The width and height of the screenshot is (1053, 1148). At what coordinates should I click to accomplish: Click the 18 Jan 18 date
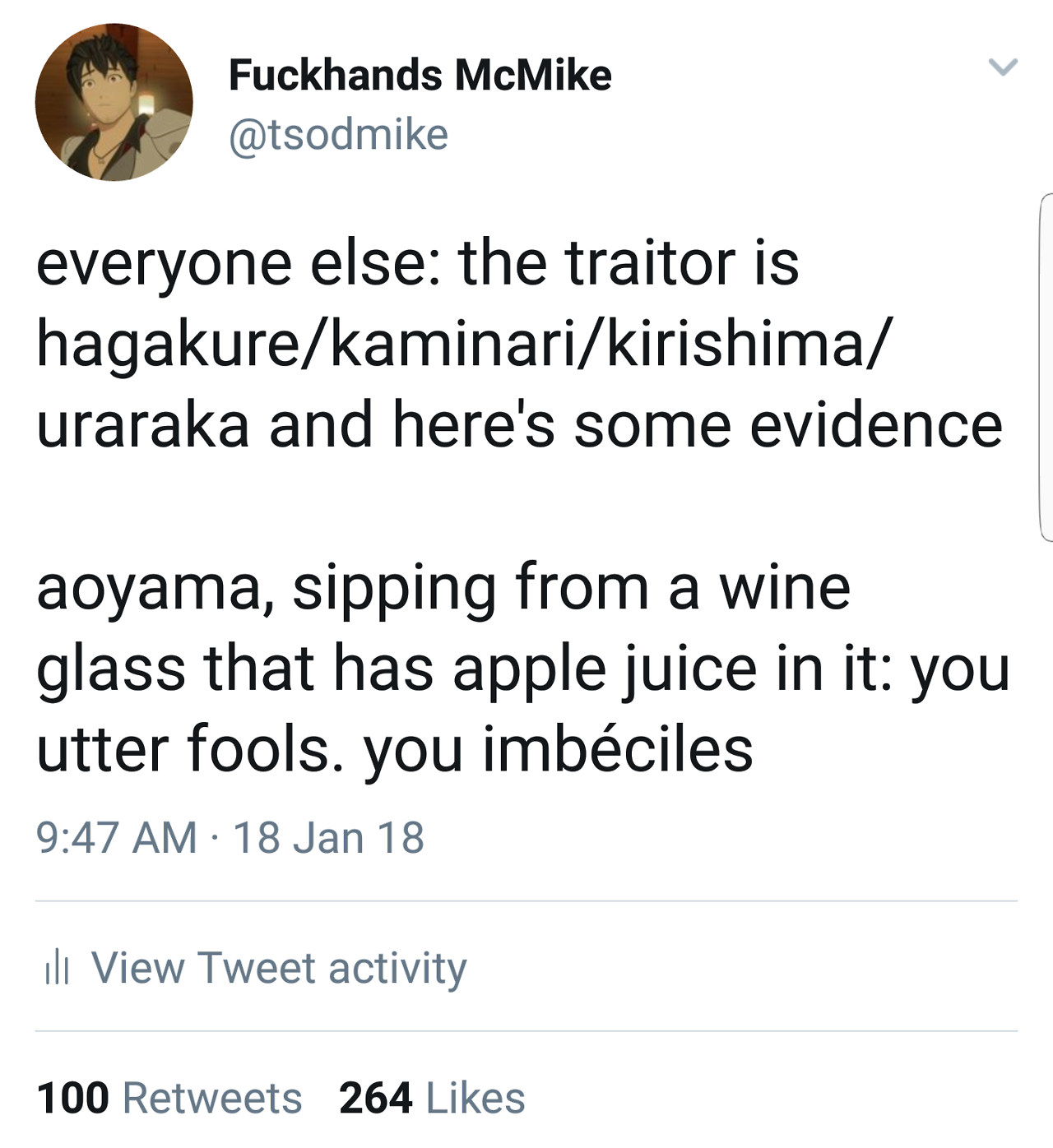[328, 838]
